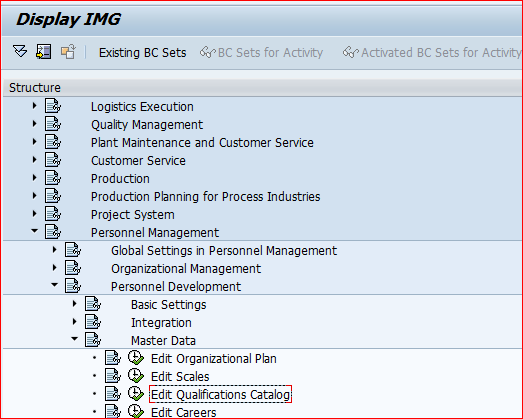Click BC Sets for Activity button
Viewport: 523px width, 419px height.
pyautogui.click(x=261, y=53)
